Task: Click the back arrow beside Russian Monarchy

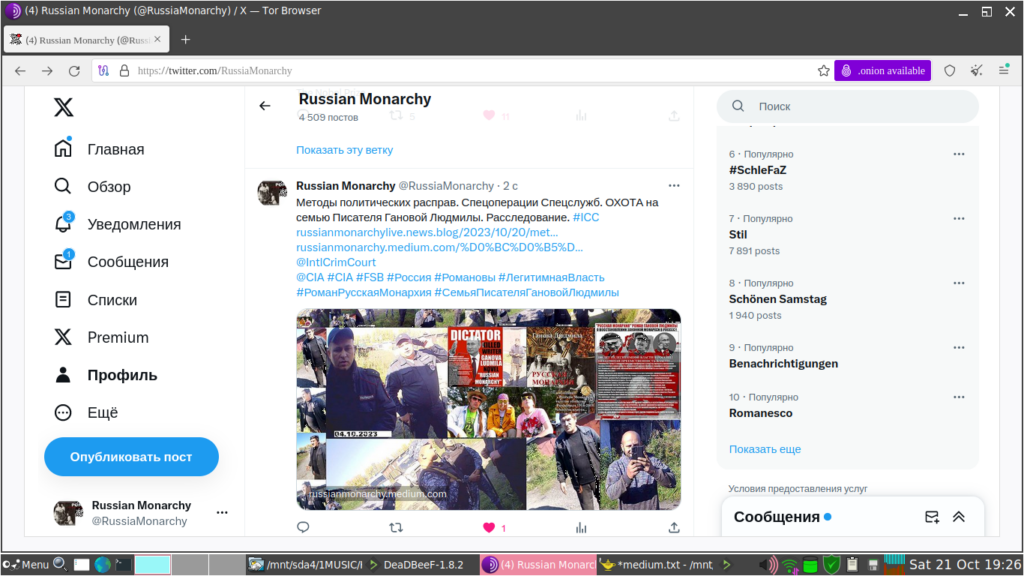Action: click(264, 106)
